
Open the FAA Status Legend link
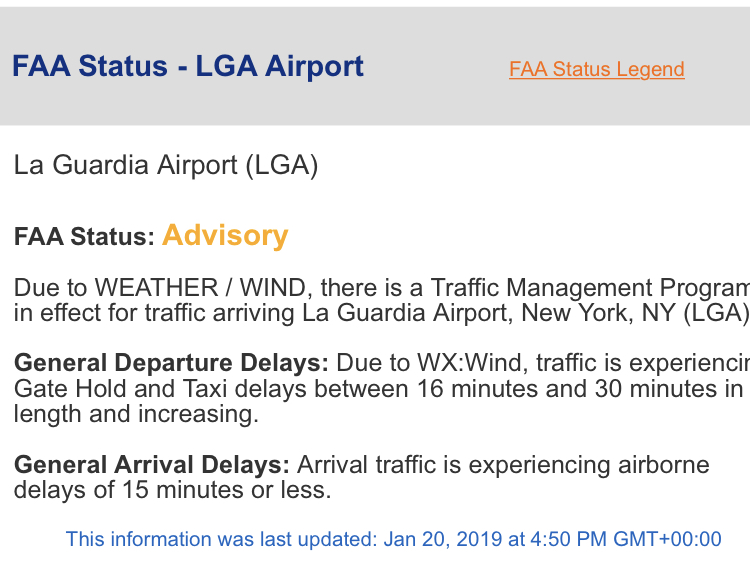596,69
